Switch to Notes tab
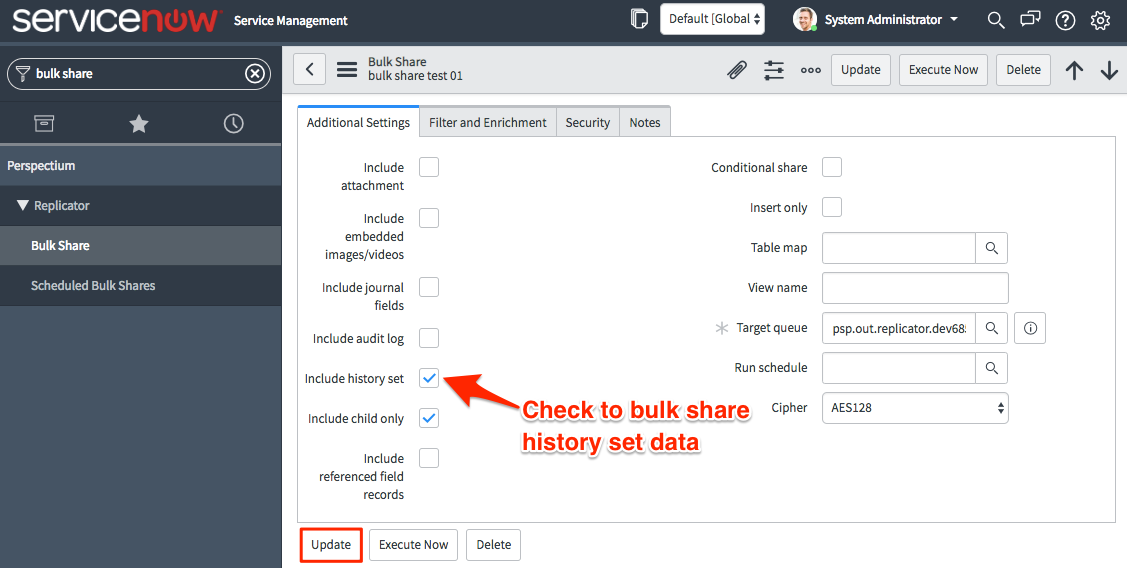The image size is (1127, 568). [645, 122]
